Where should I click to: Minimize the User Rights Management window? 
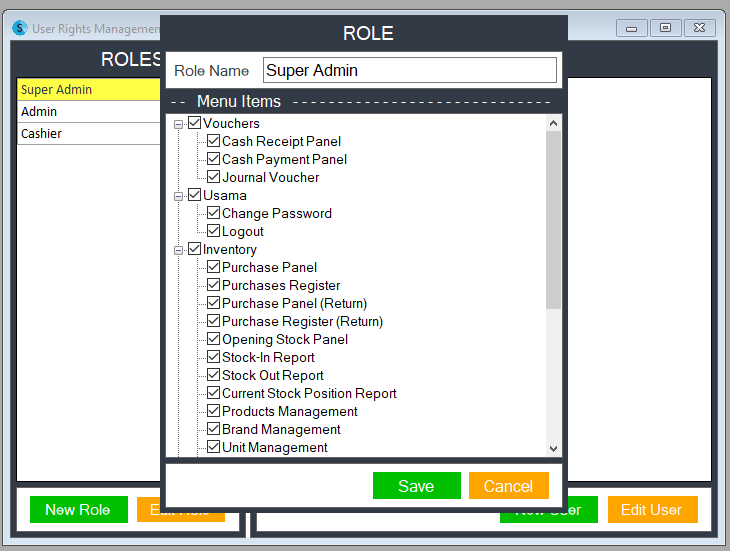631,28
